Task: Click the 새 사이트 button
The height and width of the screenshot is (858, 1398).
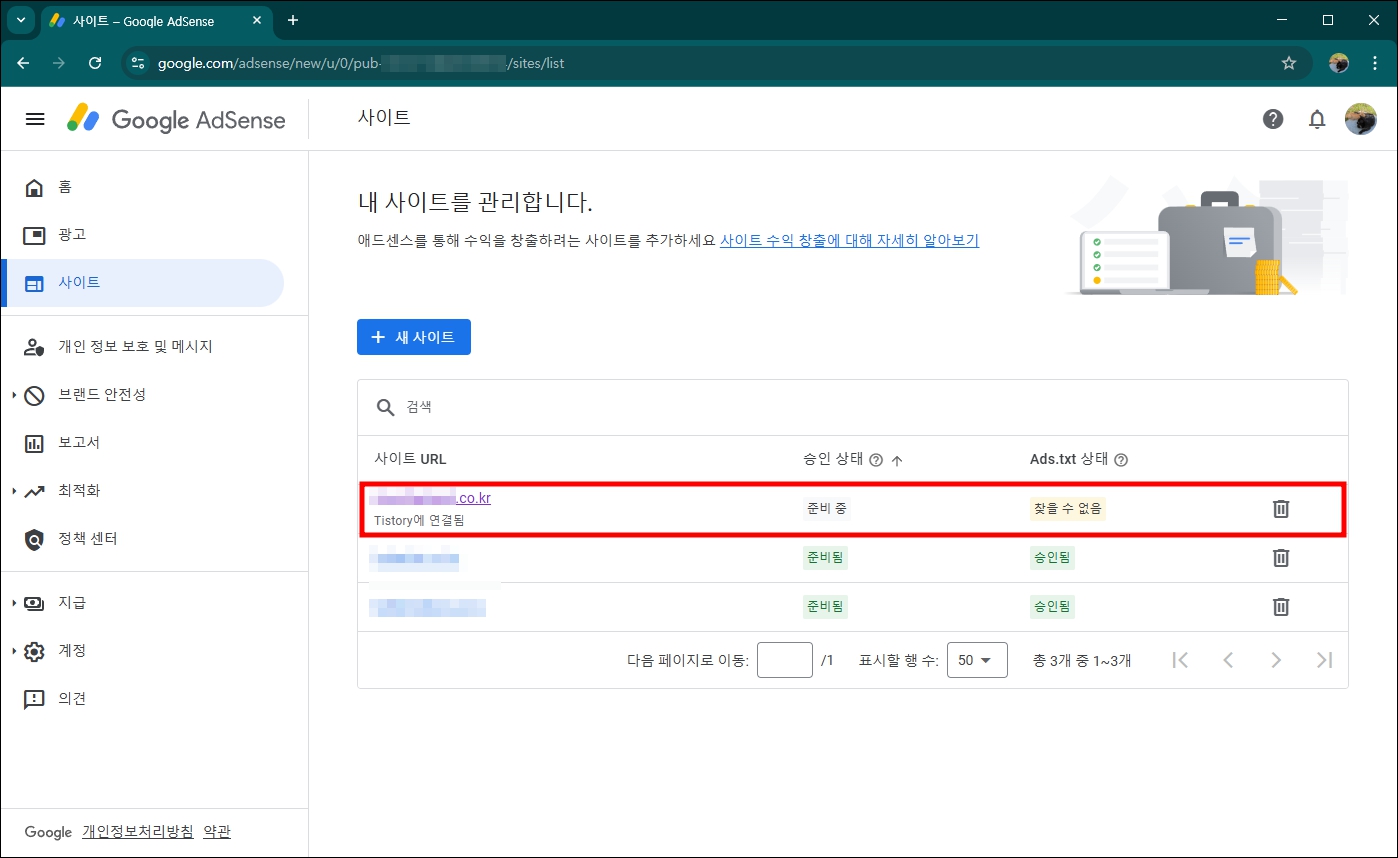Action: tap(413, 337)
